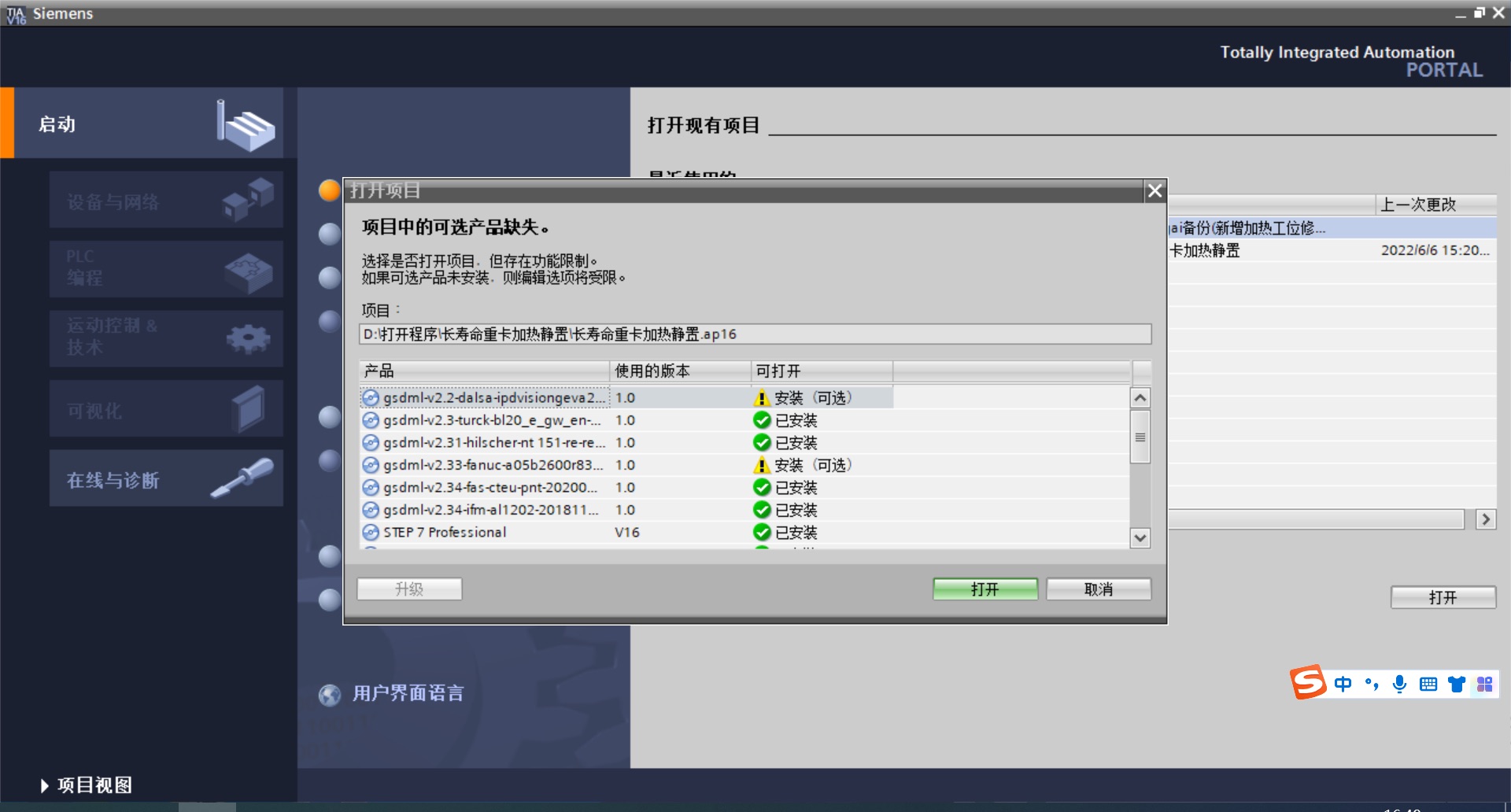Click the Sogou microphone voice input icon

[x=1399, y=684]
